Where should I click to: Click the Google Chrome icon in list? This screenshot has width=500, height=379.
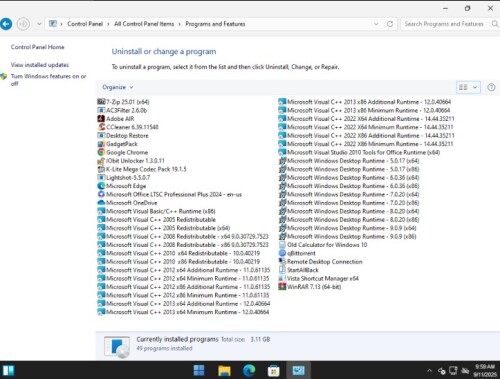[x=101, y=152]
